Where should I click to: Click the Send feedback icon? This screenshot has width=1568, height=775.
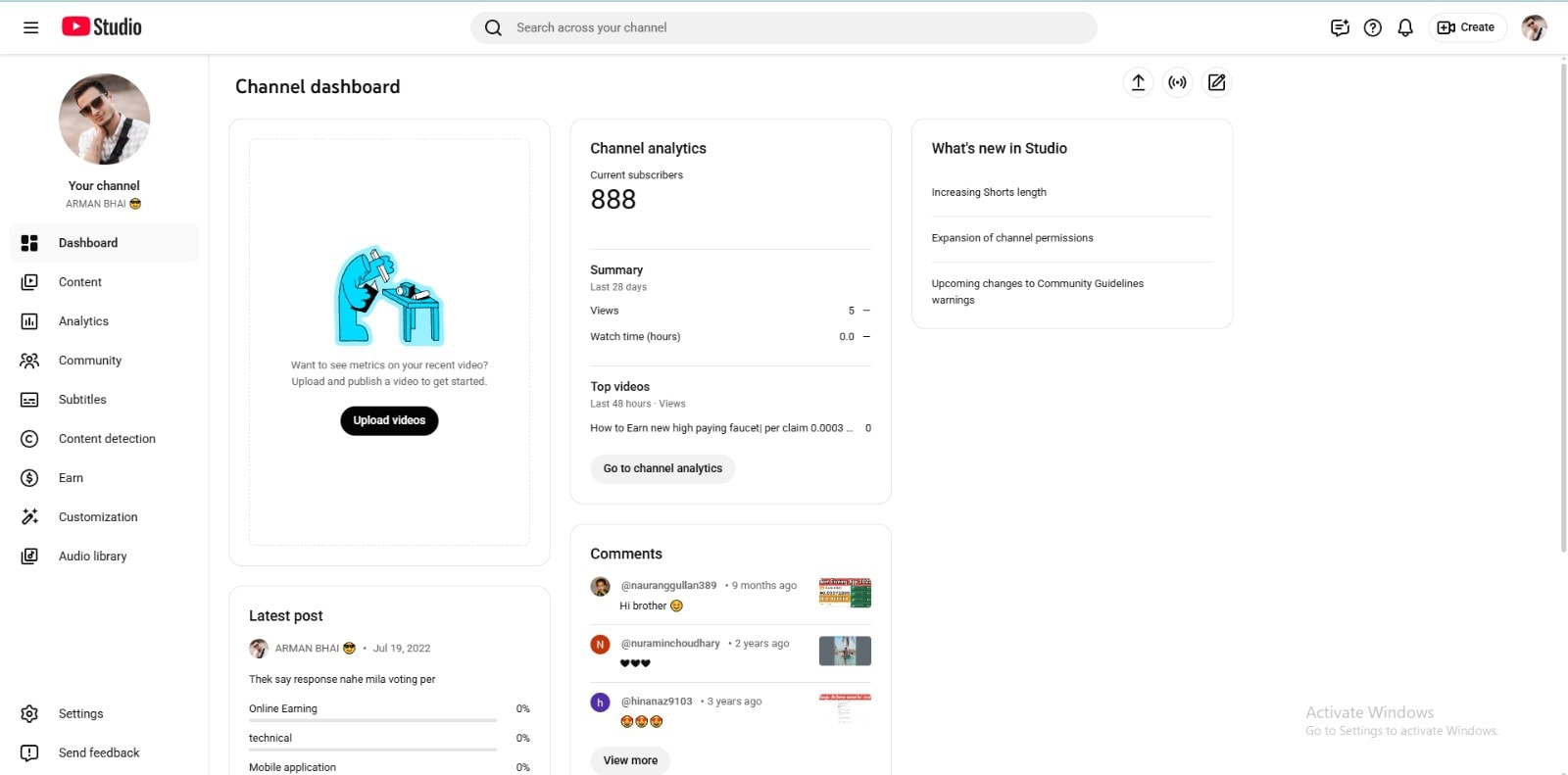pos(29,753)
